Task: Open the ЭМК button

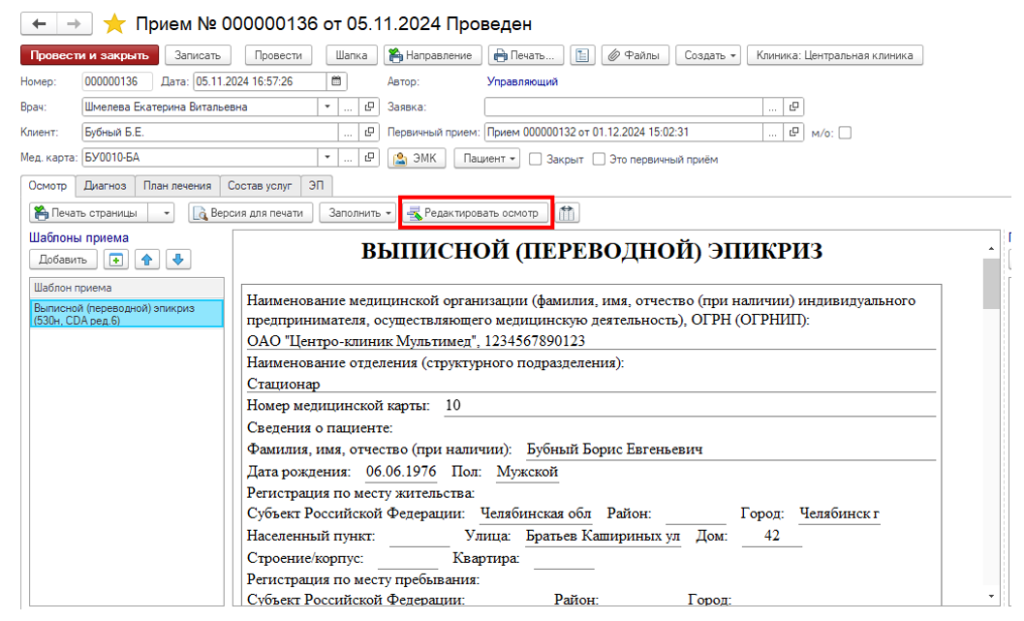Action: [417, 159]
